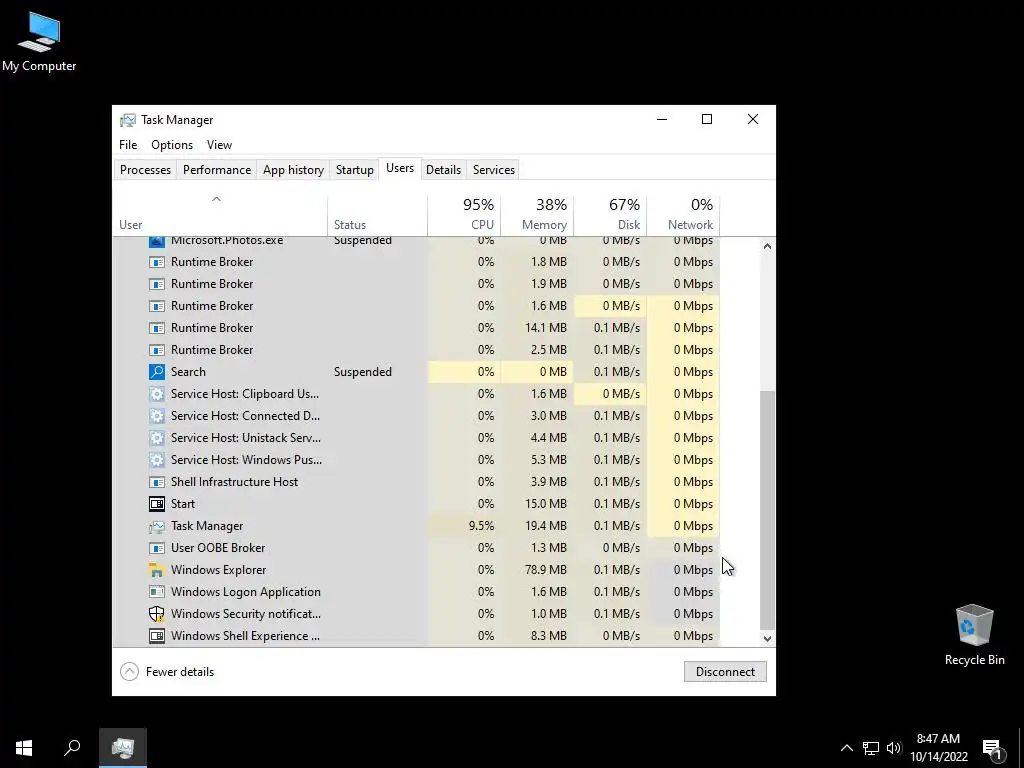Show hidden tray icons chevron
Image resolution: width=1024 pixels, height=768 pixels.
click(846, 748)
